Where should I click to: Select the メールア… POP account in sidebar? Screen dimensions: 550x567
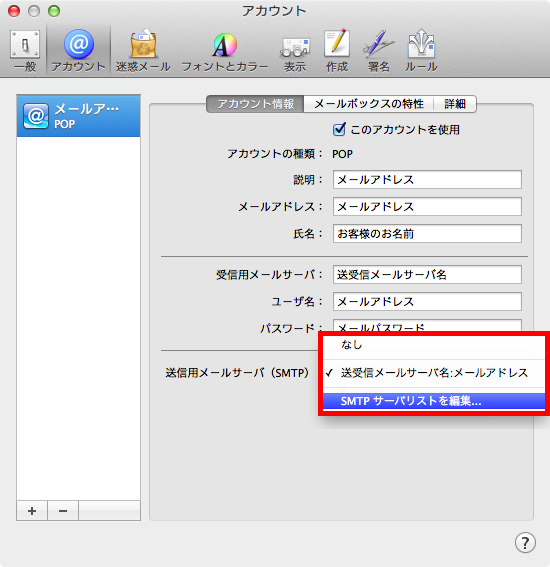pyautogui.click(x=78, y=116)
